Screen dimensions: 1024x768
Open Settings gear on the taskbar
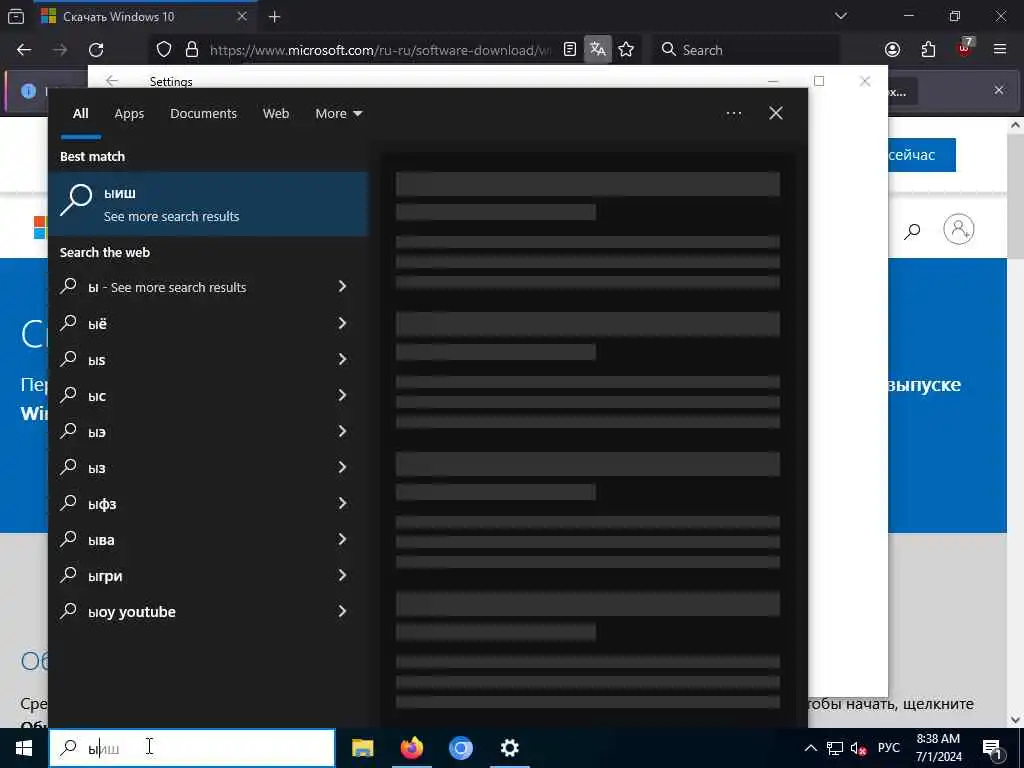point(509,748)
